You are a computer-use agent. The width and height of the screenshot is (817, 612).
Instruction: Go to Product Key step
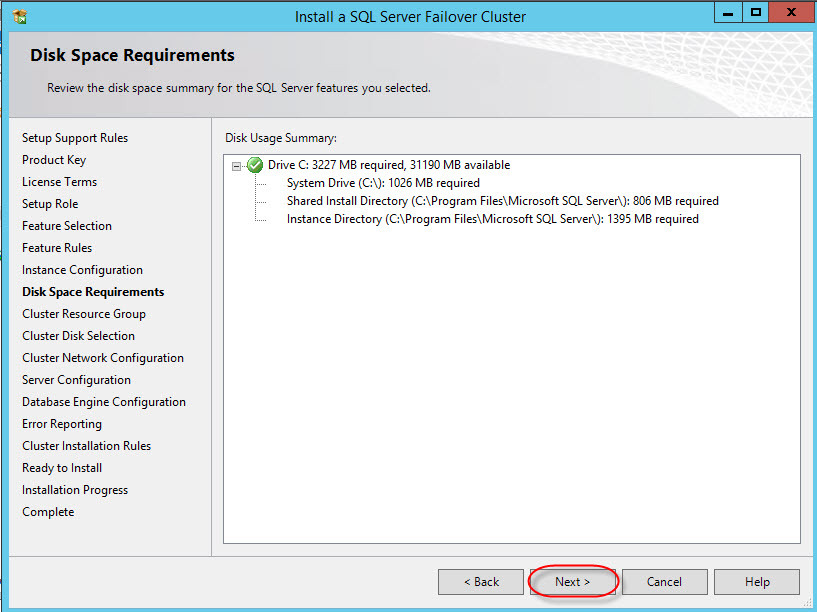click(x=54, y=160)
